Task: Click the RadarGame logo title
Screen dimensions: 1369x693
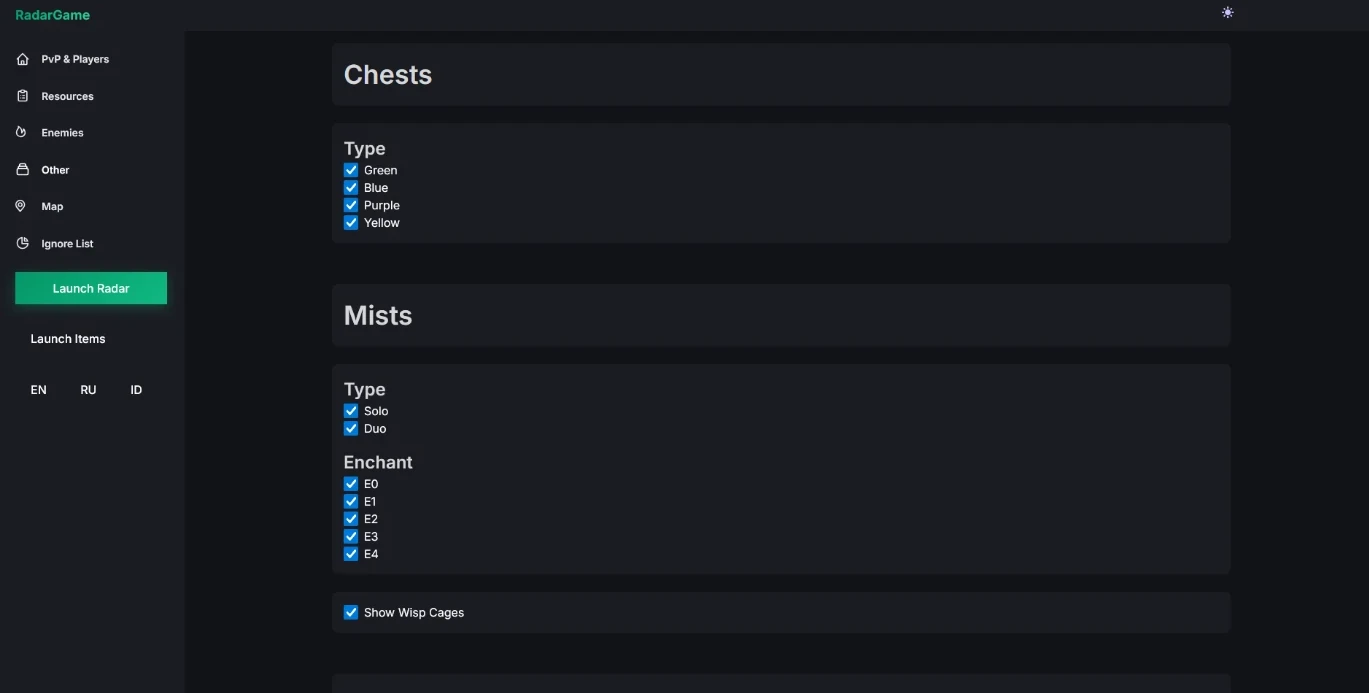Action: (52, 15)
